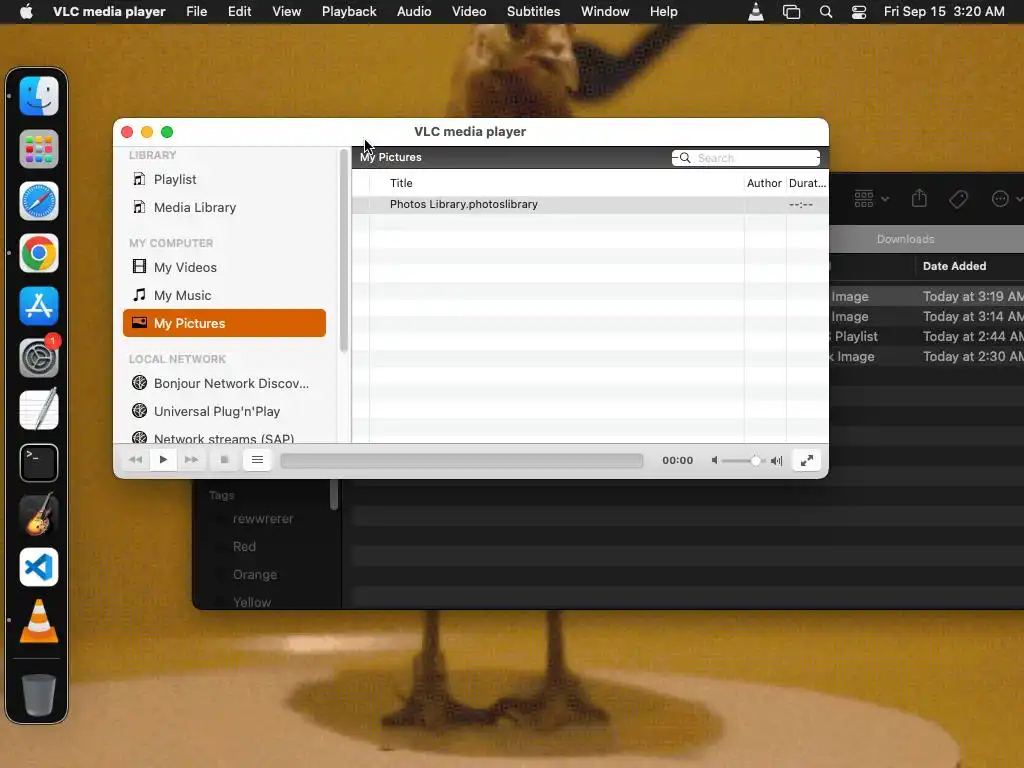The image size is (1024, 768).
Task: Click the window mirroring icon in the menu bar
Action: pos(791,12)
